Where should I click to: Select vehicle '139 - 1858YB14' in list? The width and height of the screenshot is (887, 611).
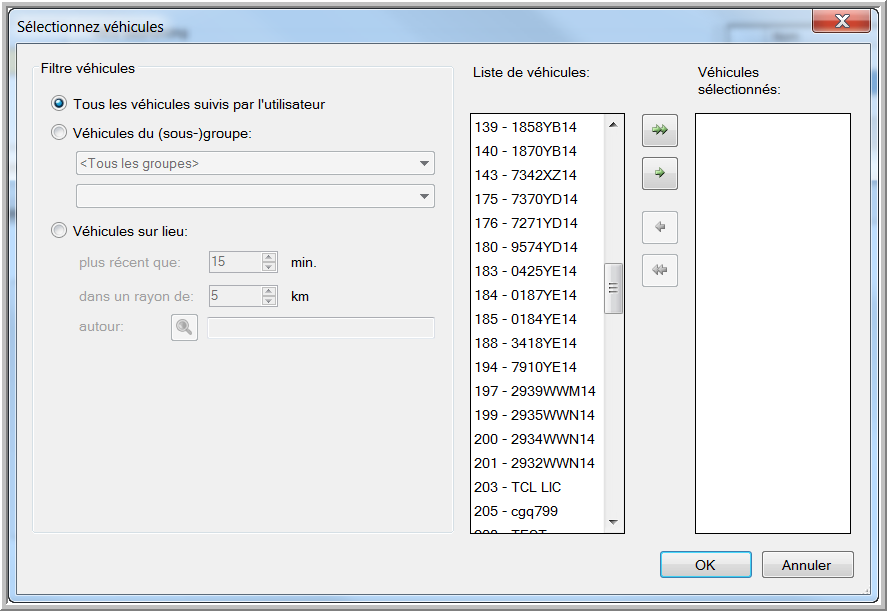[525, 127]
